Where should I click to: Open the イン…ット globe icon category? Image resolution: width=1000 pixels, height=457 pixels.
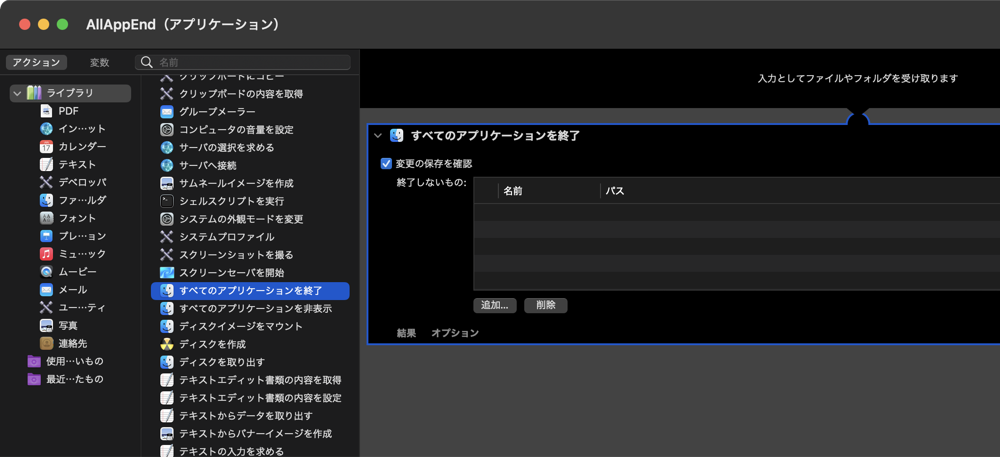[46, 129]
